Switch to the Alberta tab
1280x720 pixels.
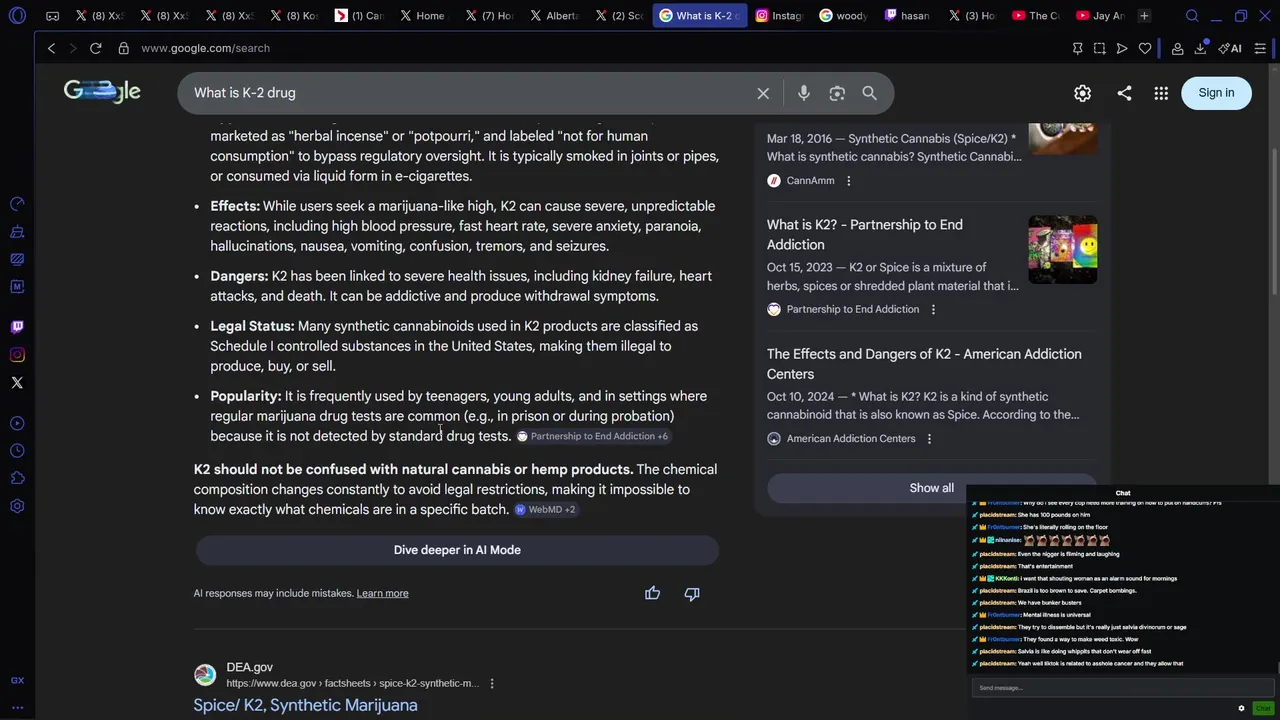click(x=554, y=16)
